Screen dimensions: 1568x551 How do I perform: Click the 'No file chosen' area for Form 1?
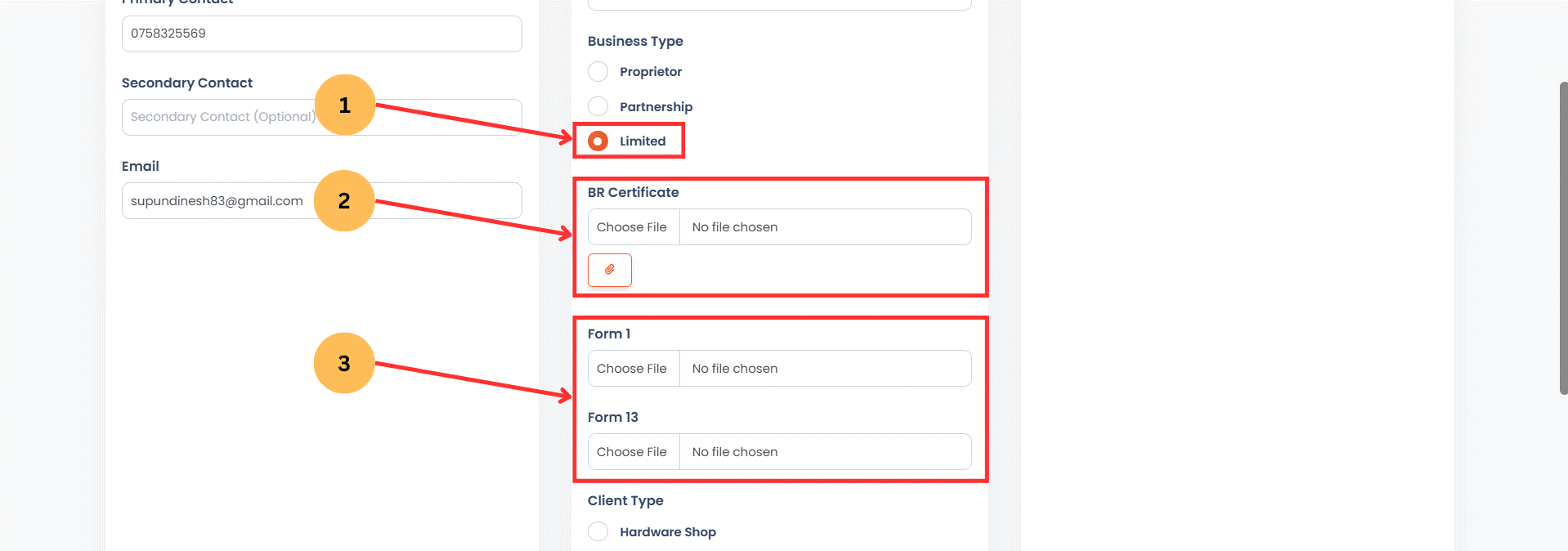coord(818,368)
